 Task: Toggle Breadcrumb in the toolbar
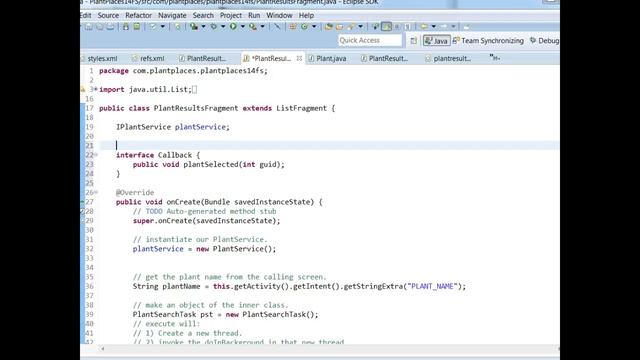click(375, 27)
